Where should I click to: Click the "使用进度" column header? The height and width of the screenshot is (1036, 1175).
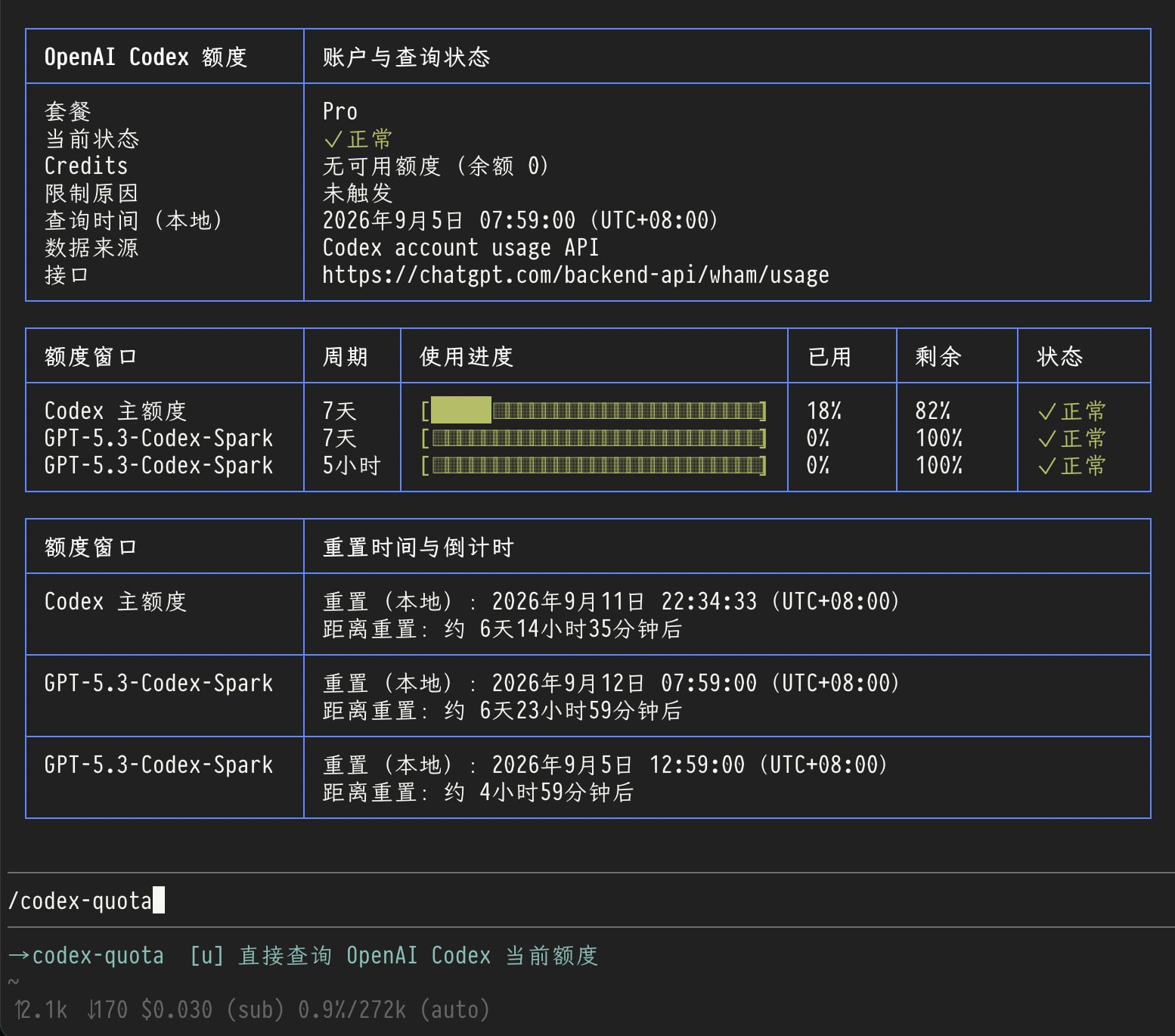467,356
